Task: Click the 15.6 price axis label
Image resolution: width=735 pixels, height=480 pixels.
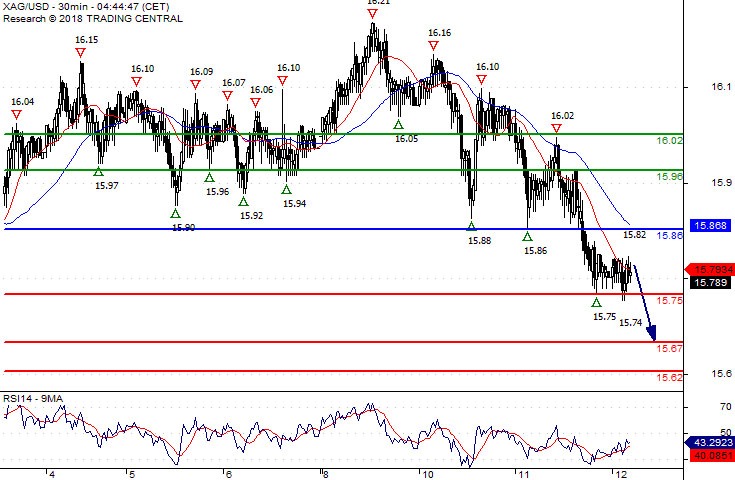Action: tap(721, 374)
